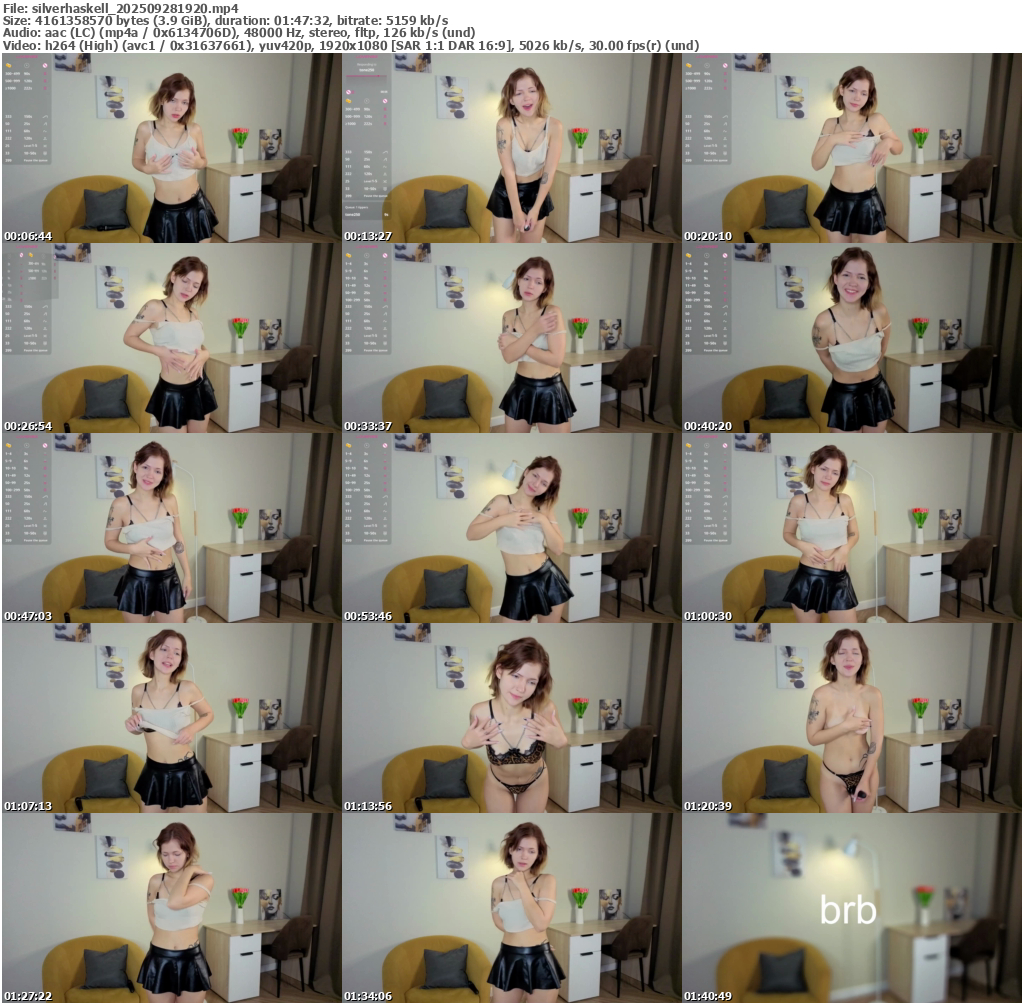
Task: Select the Video codec info line
Action: click(x=350, y=46)
